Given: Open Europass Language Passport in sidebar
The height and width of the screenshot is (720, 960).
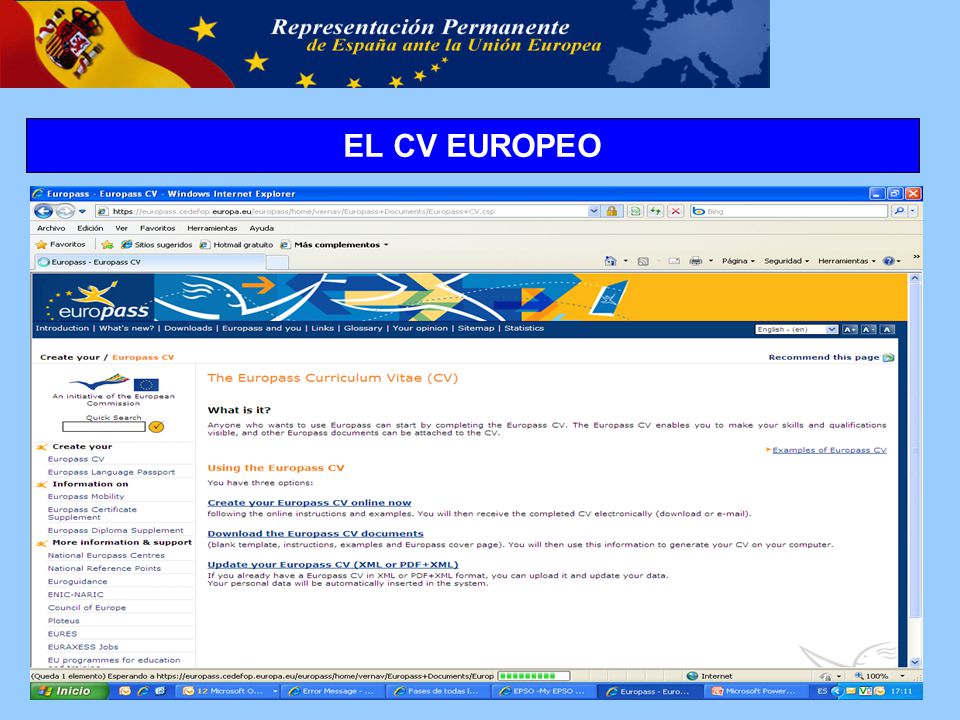Looking at the screenshot, I should click(x=111, y=472).
